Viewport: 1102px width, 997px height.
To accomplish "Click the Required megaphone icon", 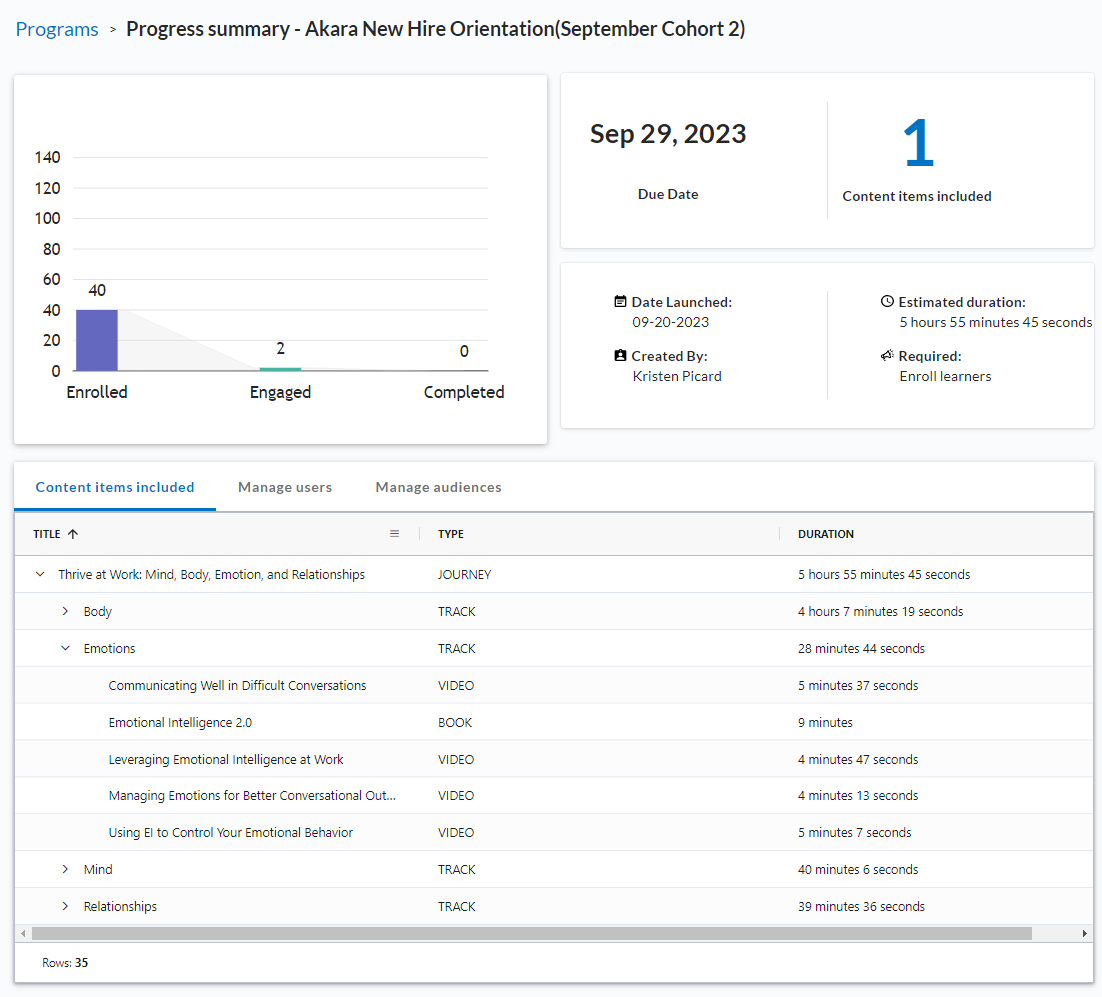I will [x=887, y=355].
